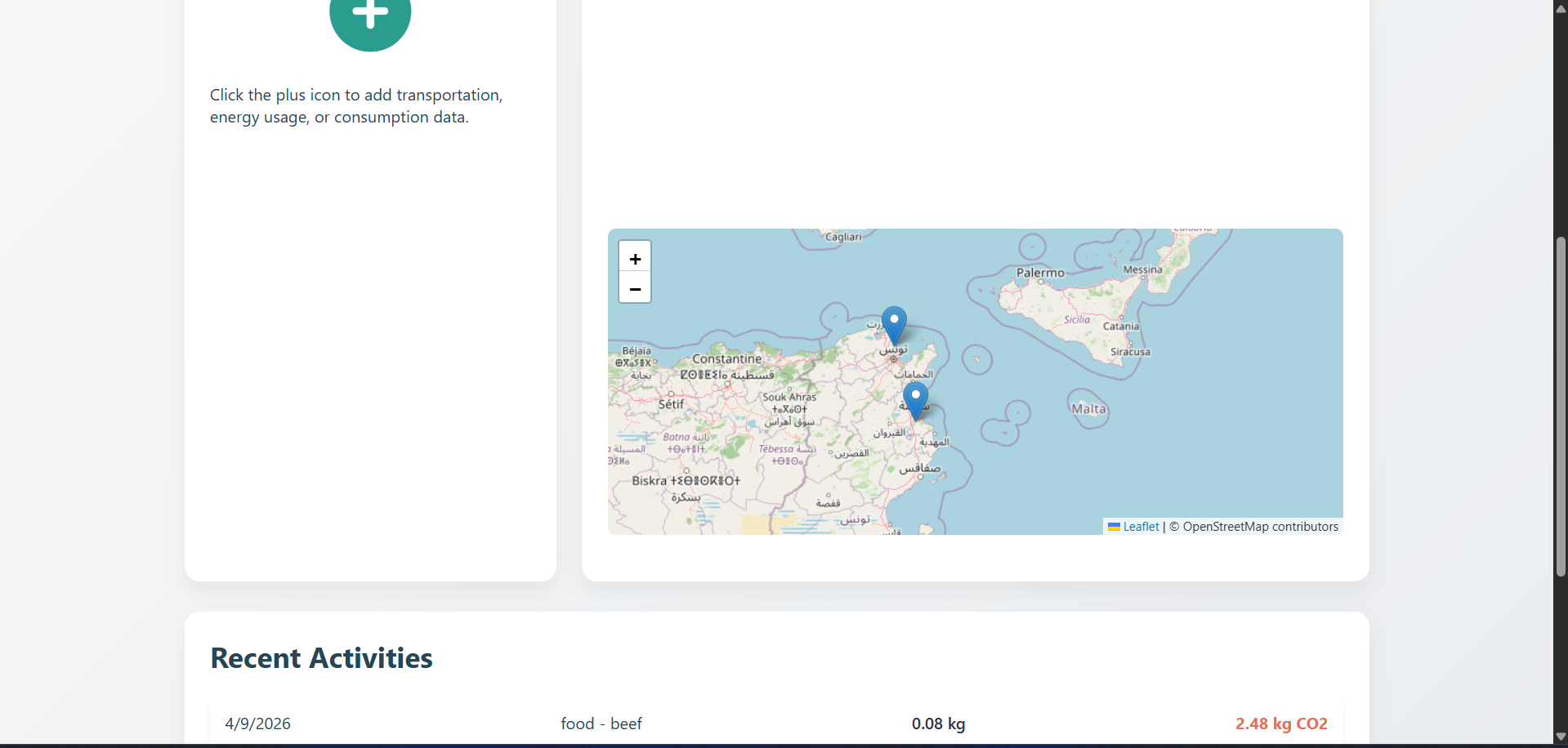Click Palermo label on the map
1568x748 pixels.
pyautogui.click(x=1039, y=272)
